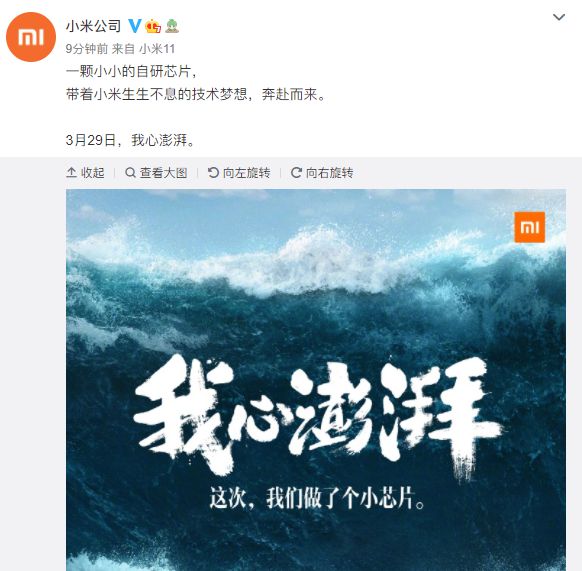Click the counterclockwise rotate arrow icon
This screenshot has height=571, width=582.
213,173
